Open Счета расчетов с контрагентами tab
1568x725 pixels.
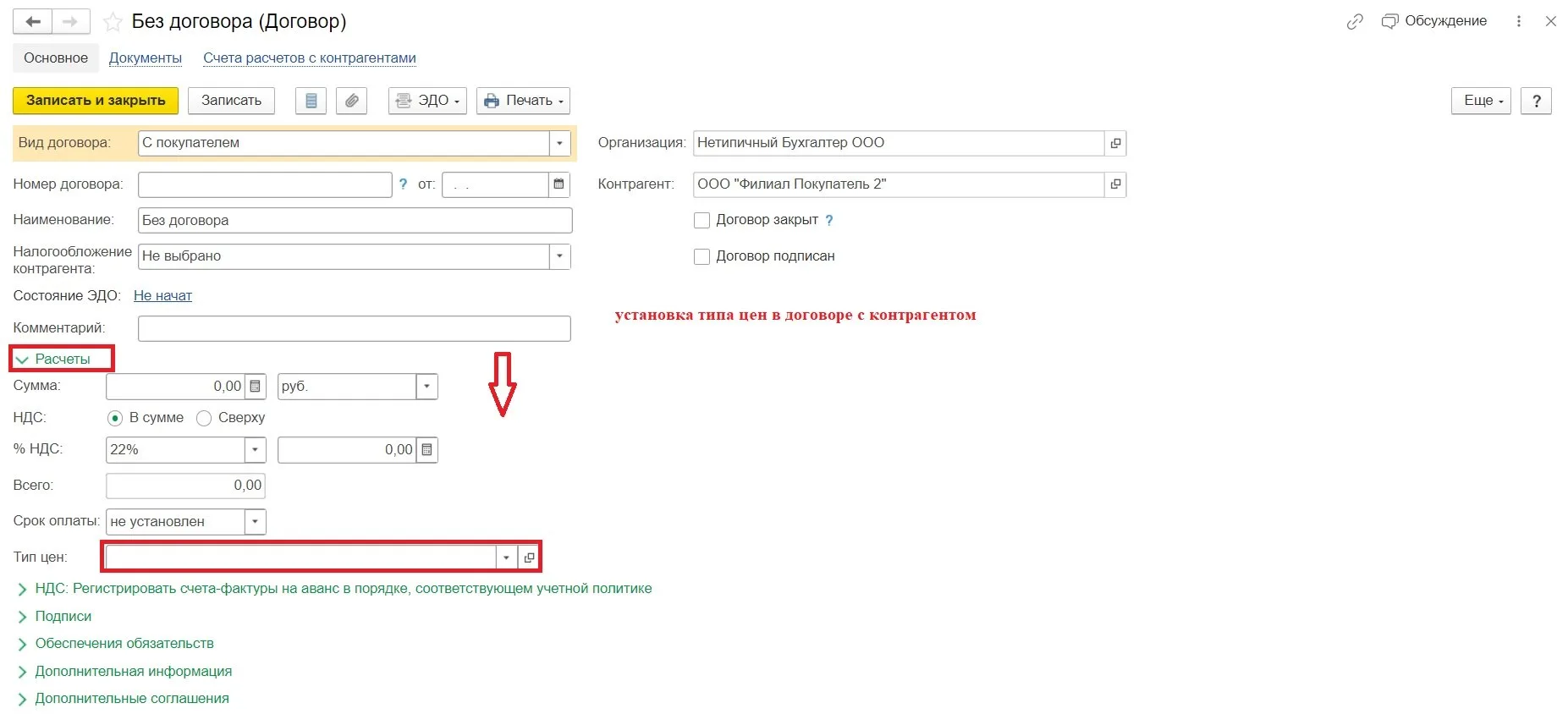(310, 58)
